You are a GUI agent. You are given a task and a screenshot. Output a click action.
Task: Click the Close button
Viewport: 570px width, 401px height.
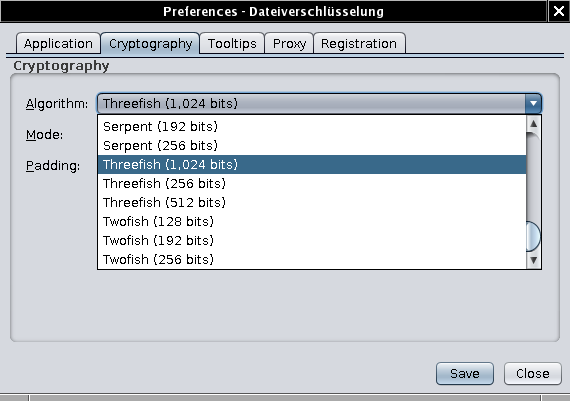coord(533,373)
